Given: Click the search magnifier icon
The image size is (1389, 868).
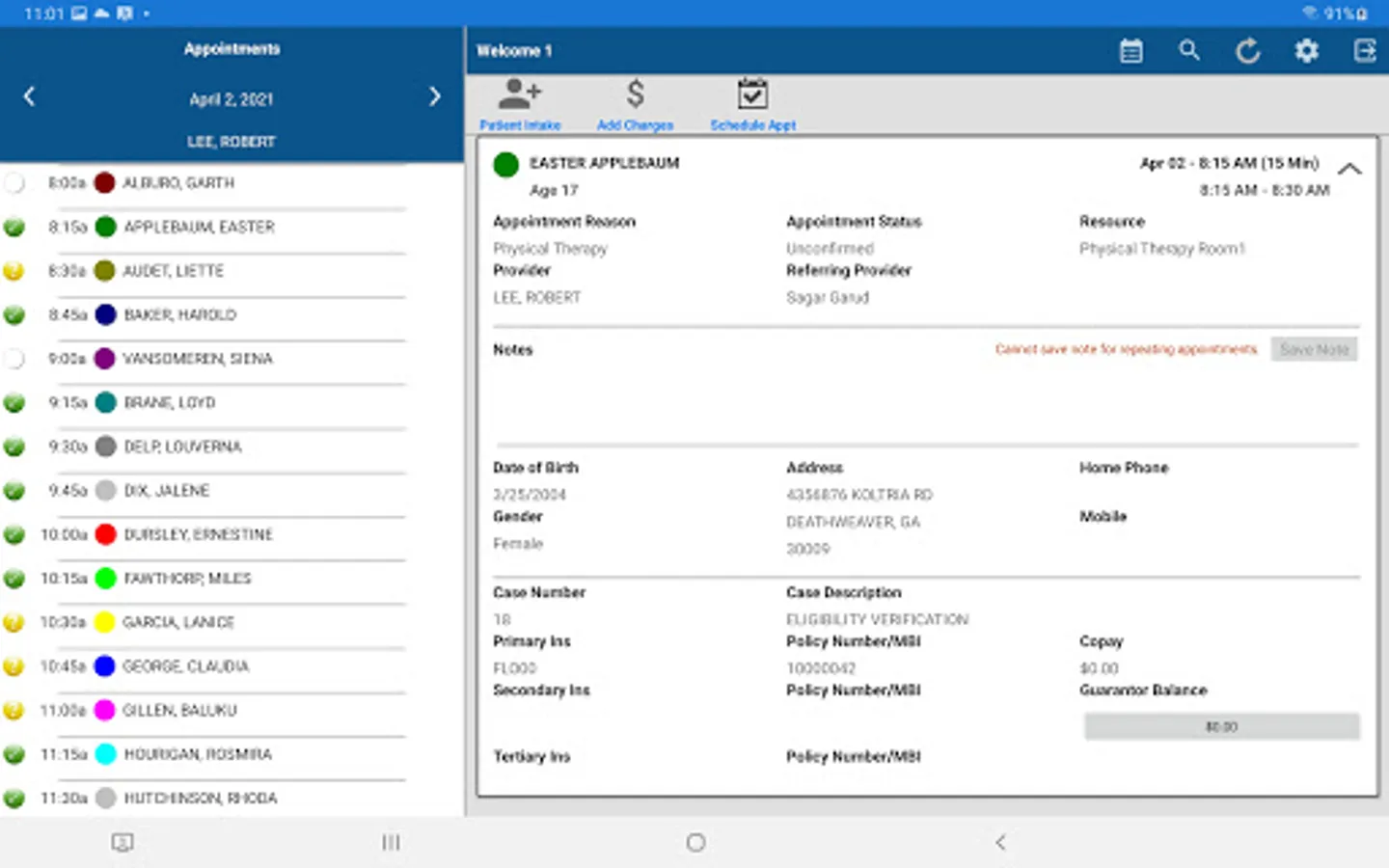Looking at the screenshot, I should click(x=1189, y=51).
